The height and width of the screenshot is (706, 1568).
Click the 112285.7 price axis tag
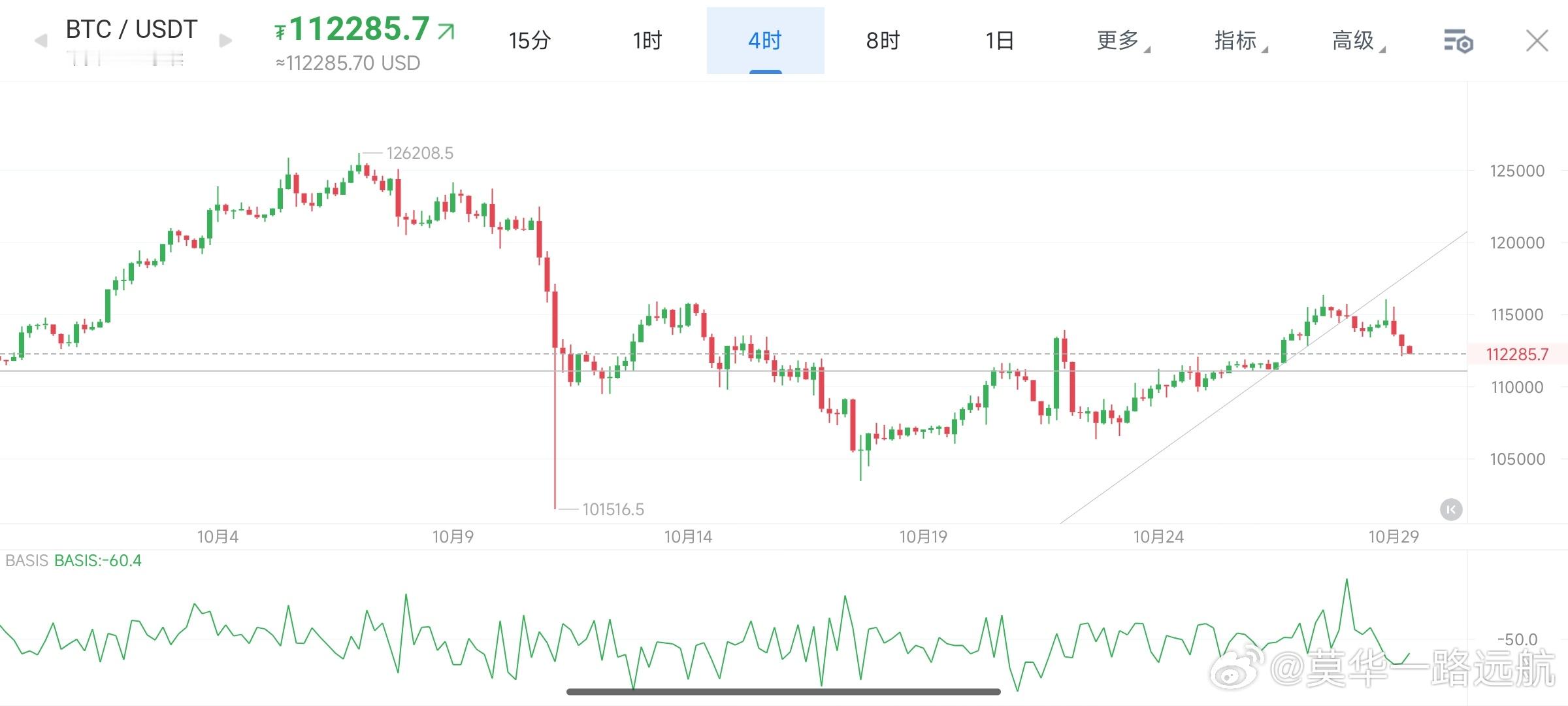point(1516,354)
